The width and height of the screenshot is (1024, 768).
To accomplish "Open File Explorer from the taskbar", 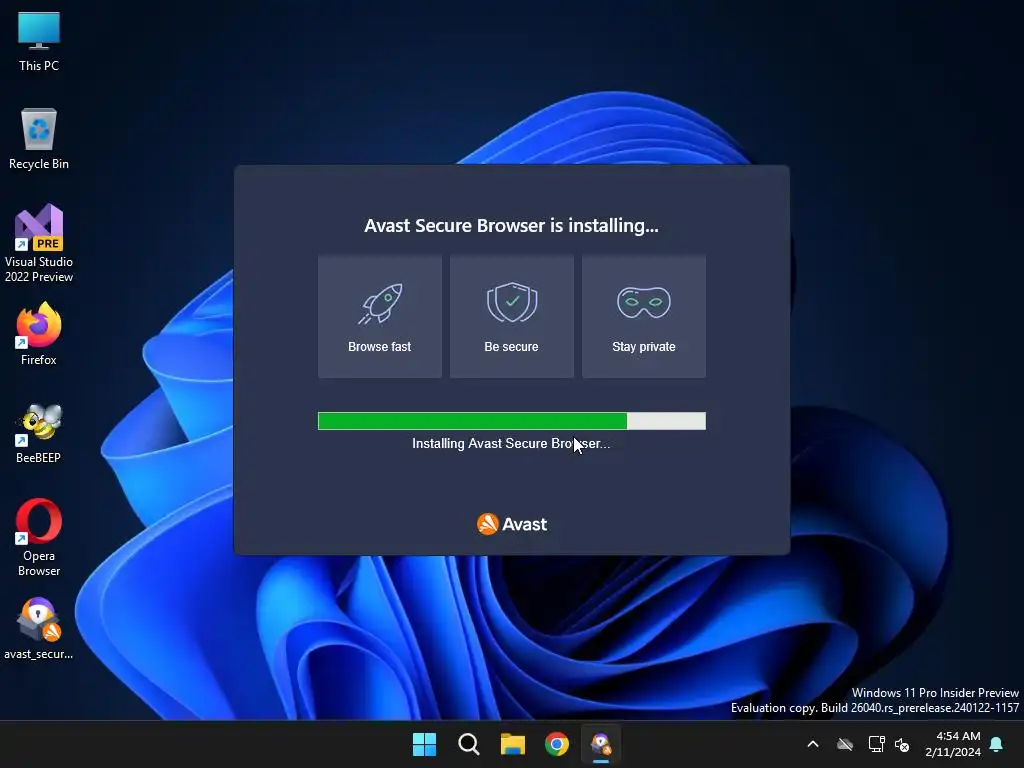I will pos(513,744).
